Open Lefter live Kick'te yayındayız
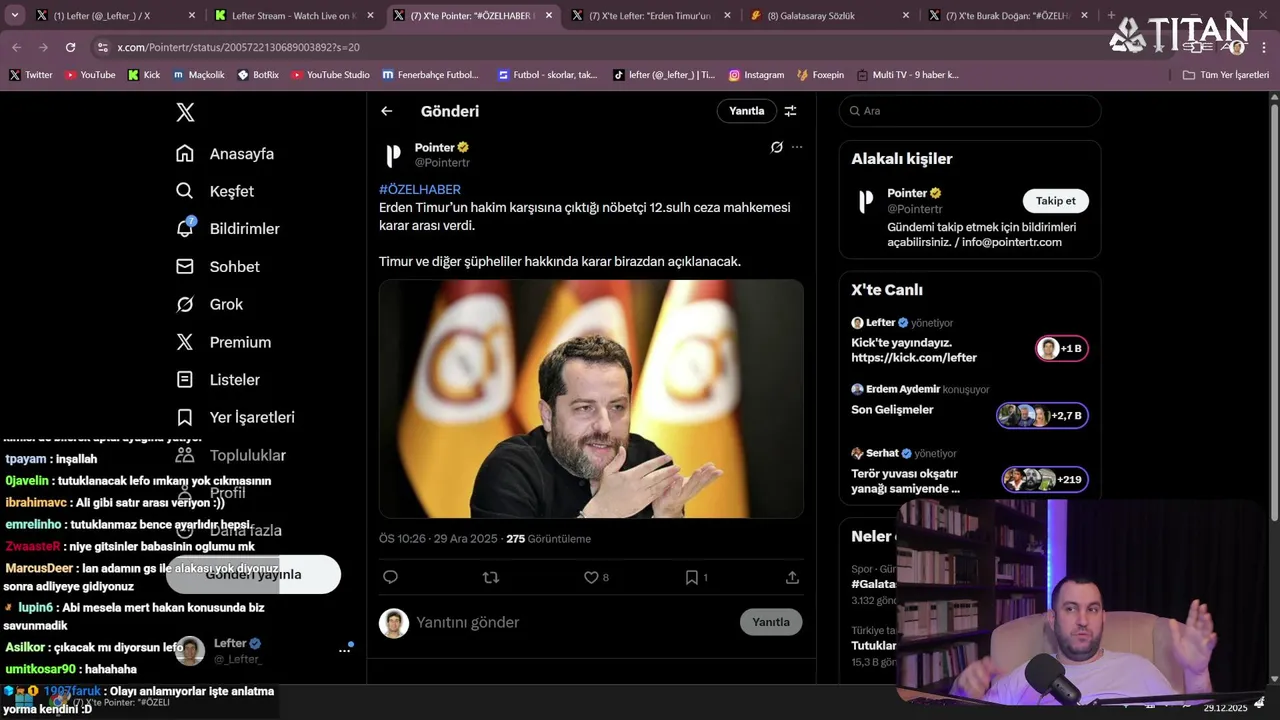 (x=969, y=340)
